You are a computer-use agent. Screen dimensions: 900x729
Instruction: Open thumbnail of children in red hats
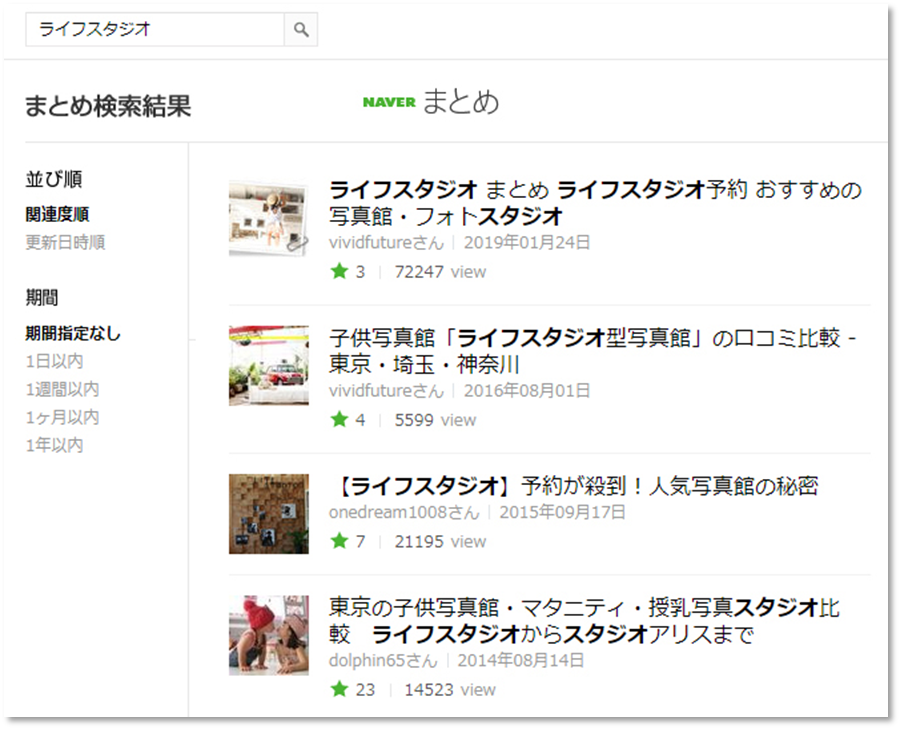pyautogui.click(x=269, y=635)
